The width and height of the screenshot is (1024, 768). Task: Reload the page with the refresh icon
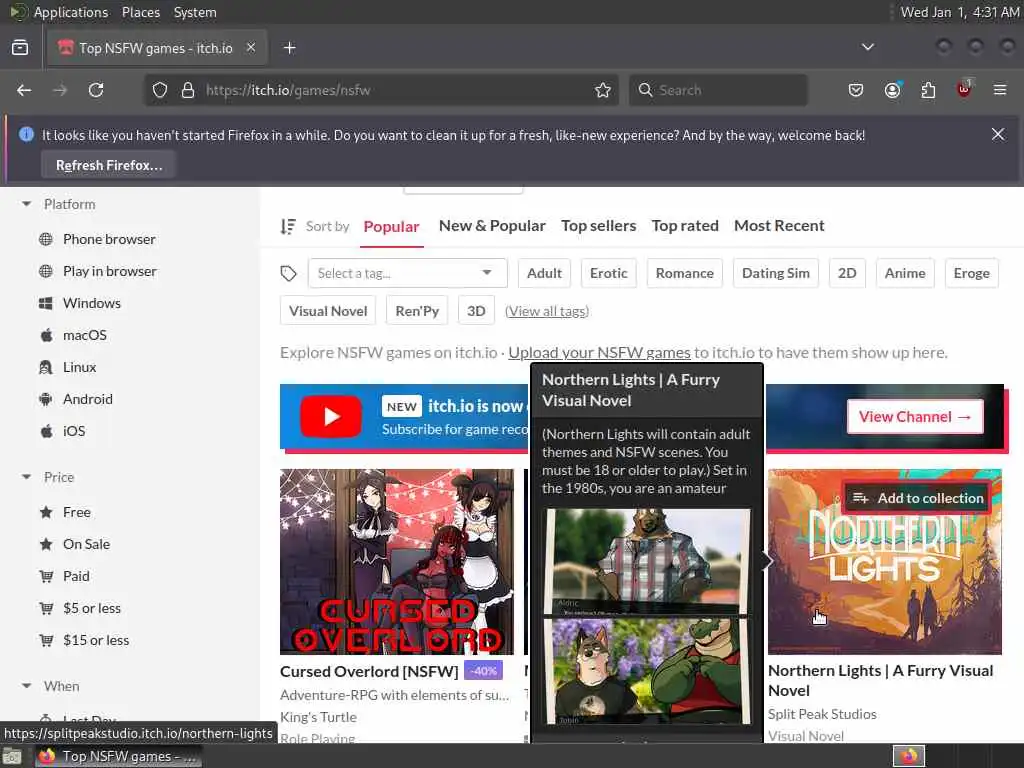point(96,90)
